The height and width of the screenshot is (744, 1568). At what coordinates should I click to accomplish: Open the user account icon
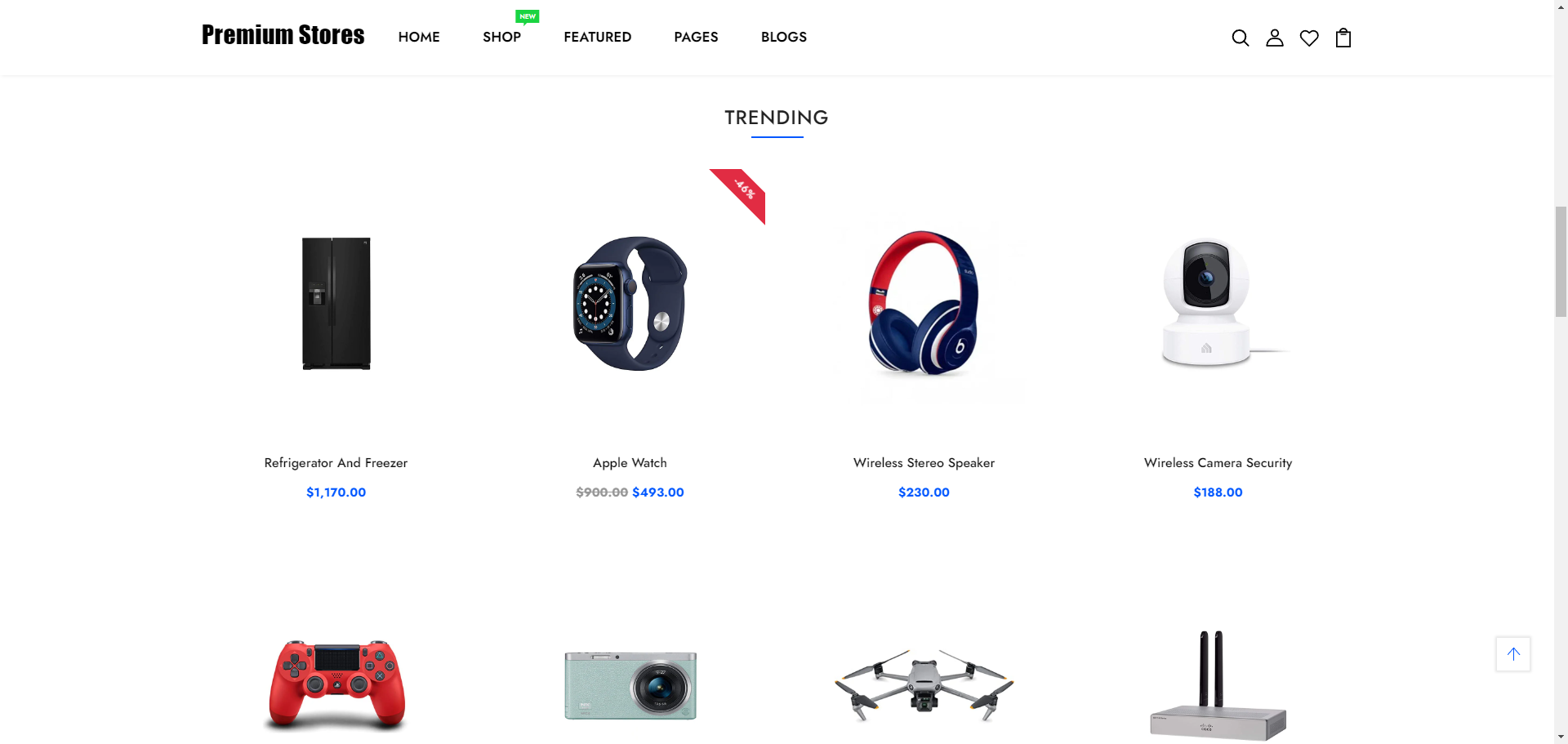tap(1274, 38)
